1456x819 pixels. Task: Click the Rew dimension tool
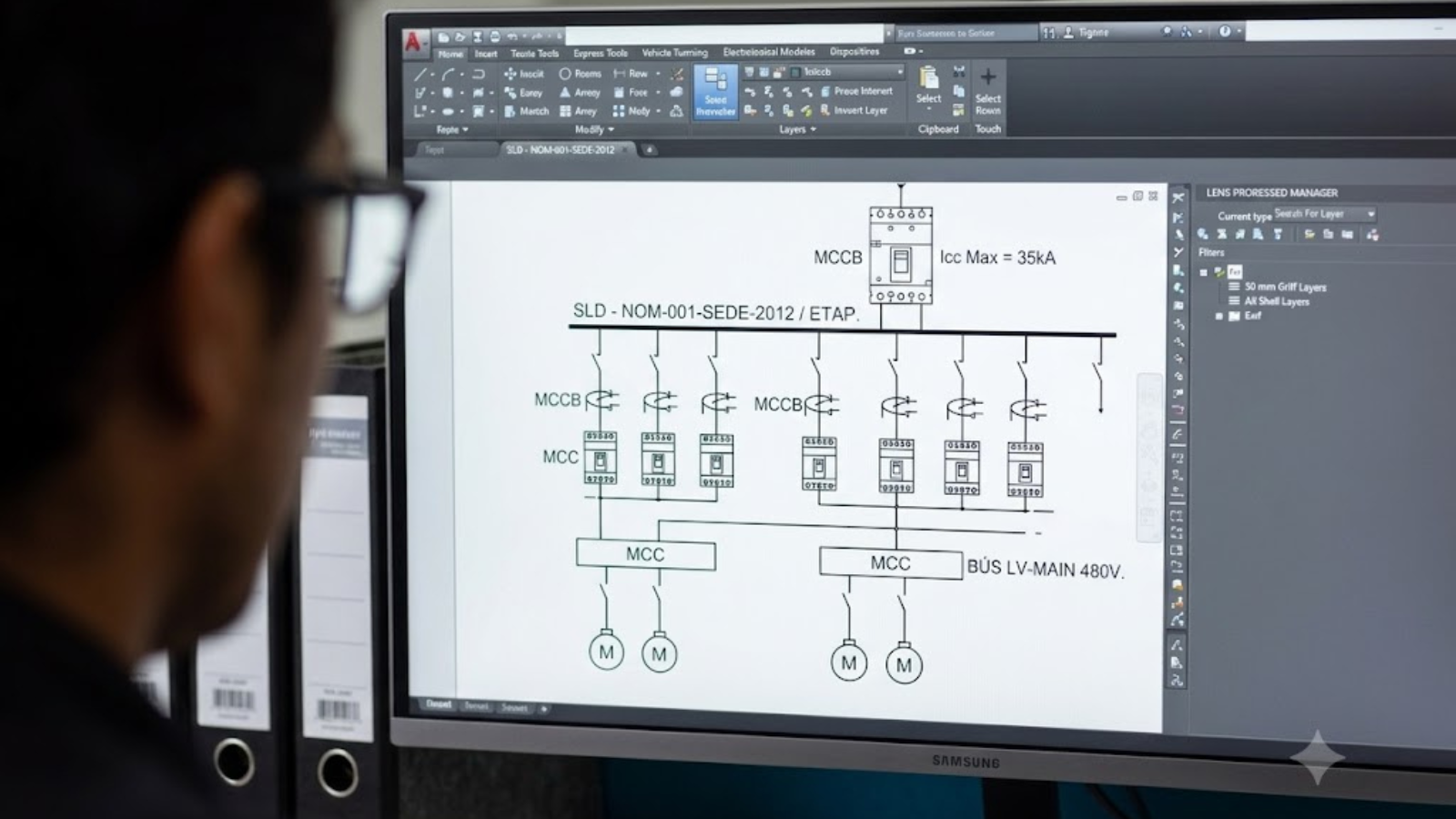click(631, 74)
